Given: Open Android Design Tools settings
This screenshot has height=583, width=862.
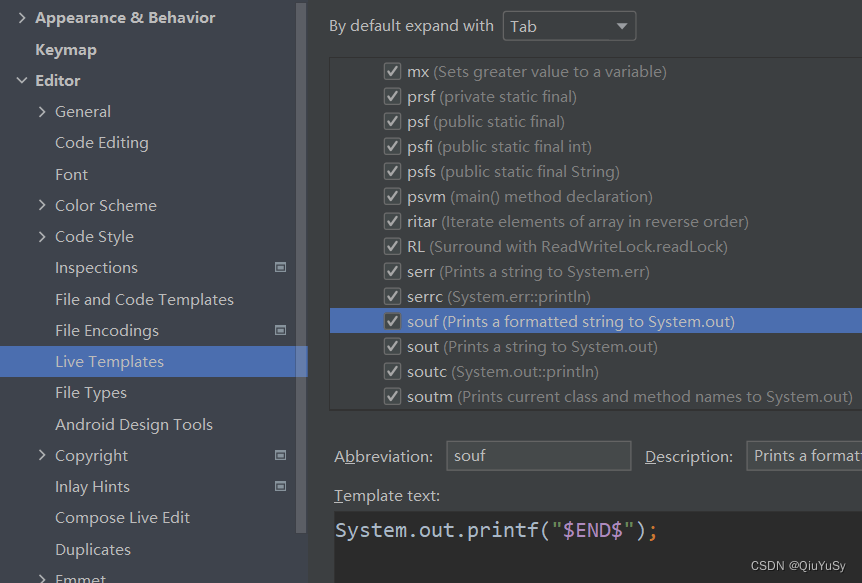Looking at the screenshot, I should pyautogui.click(x=134, y=424).
